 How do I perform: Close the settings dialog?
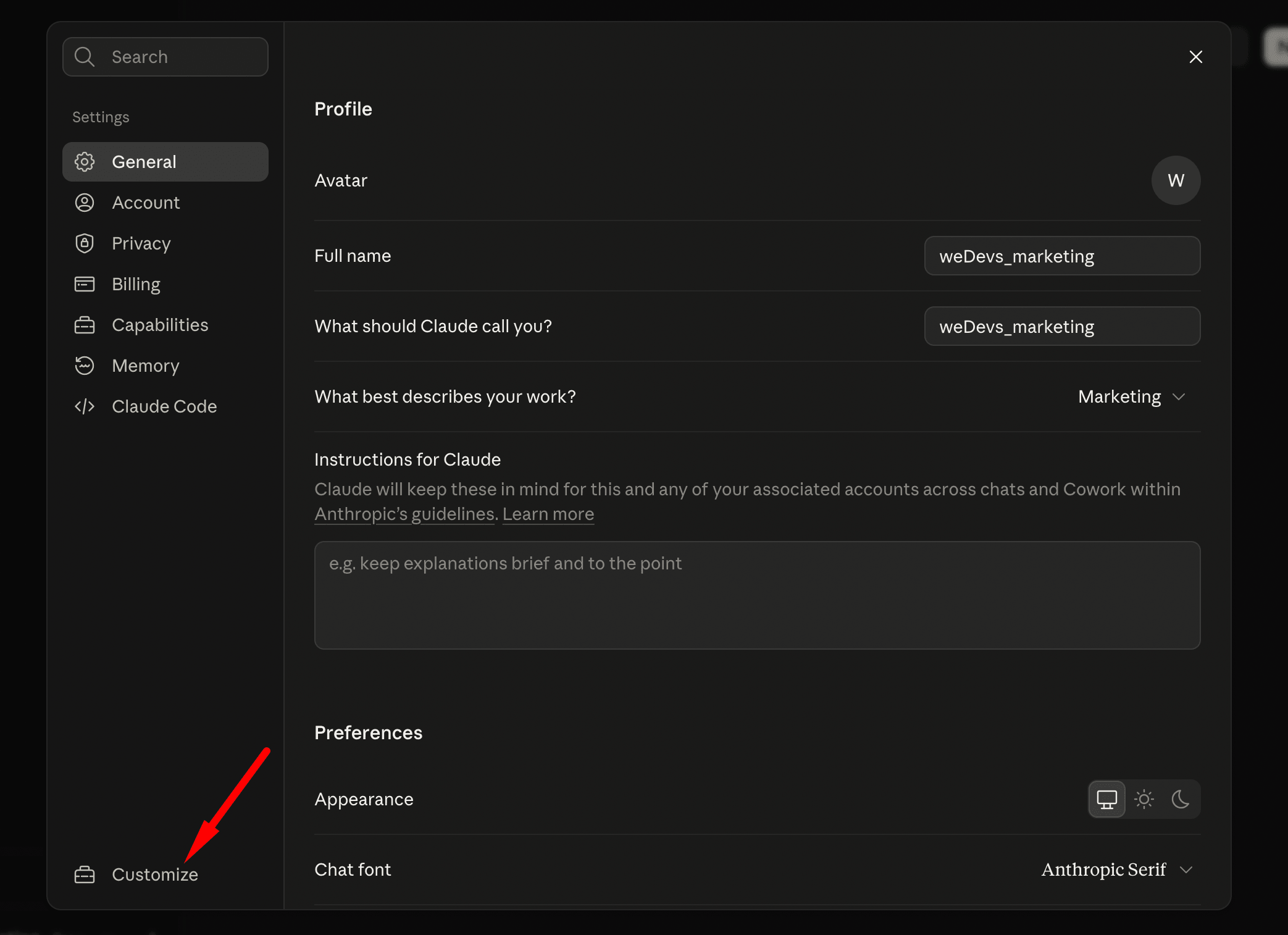tap(1196, 57)
